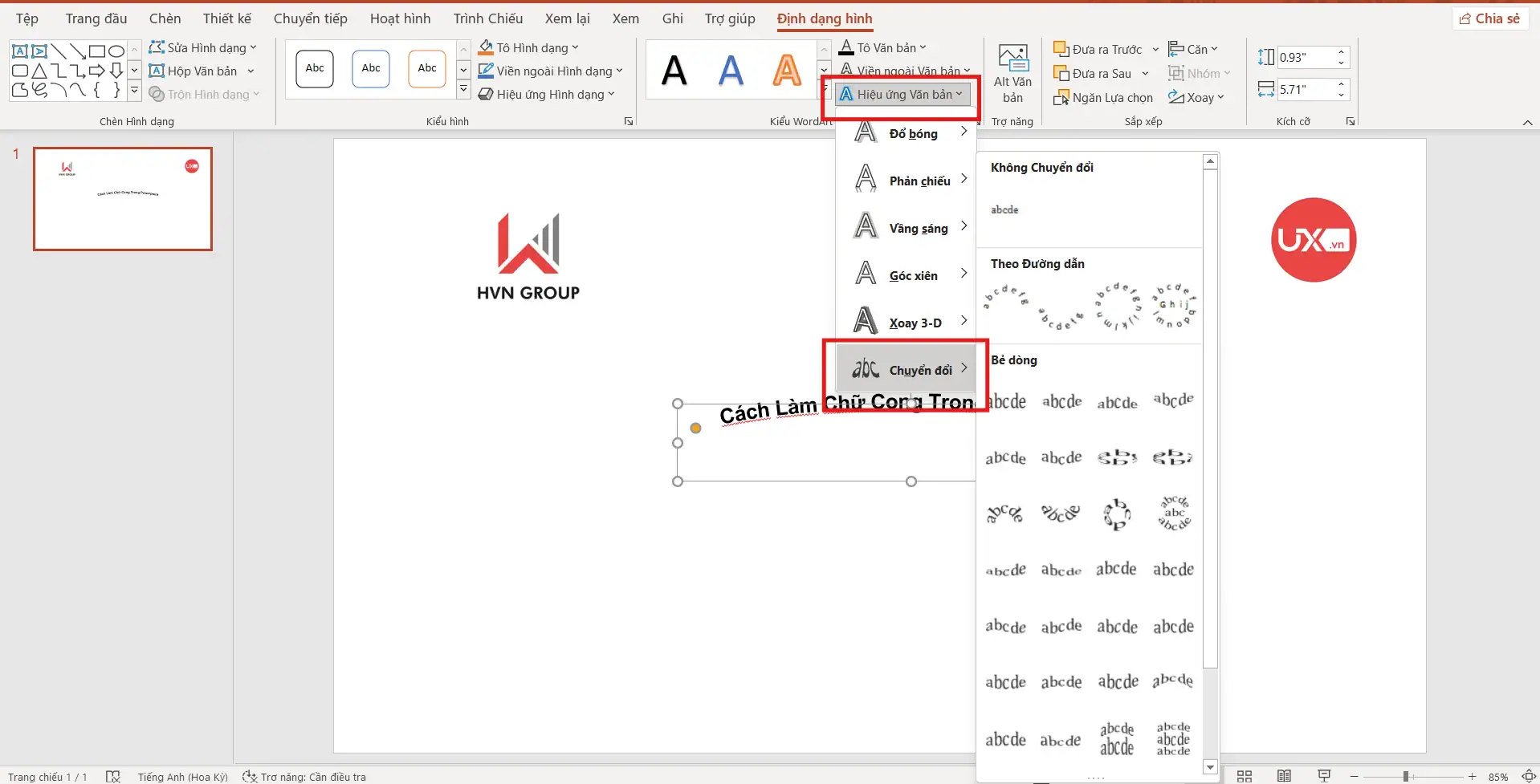Select the orange WordArt style in the gallery
Image resolution: width=1540 pixels, height=784 pixels.
coord(787,69)
